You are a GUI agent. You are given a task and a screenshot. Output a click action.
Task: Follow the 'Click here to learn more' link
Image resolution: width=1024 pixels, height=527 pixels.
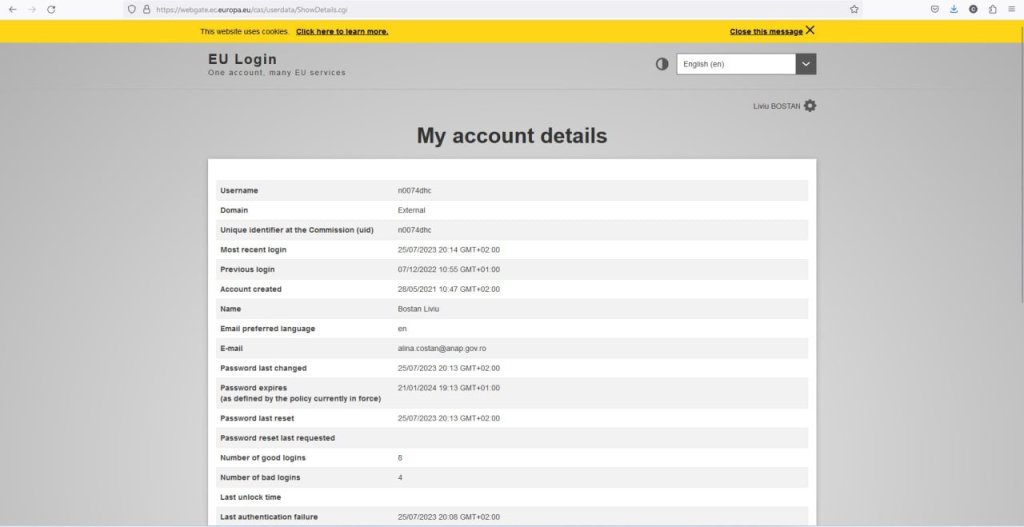click(x=342, y=32)
